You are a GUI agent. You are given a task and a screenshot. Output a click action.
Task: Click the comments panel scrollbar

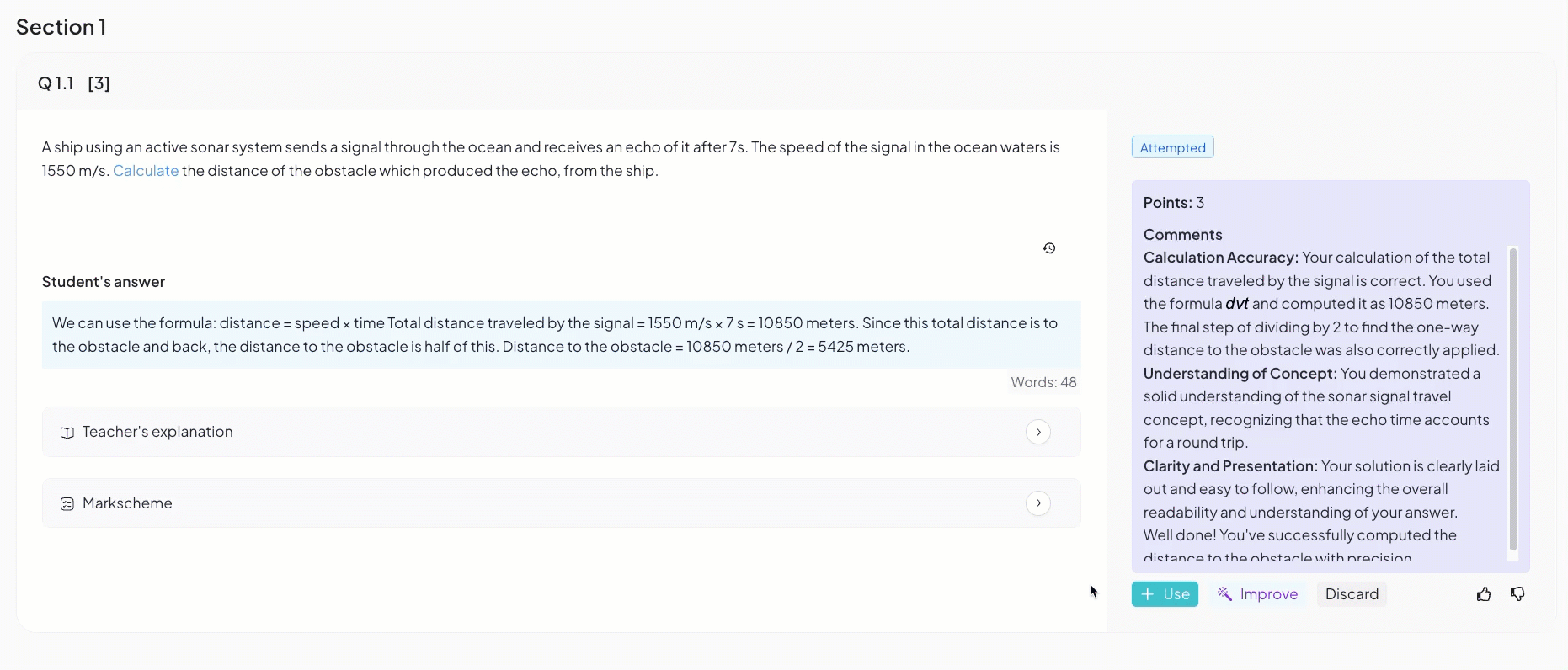click(x=1512, y=400)
